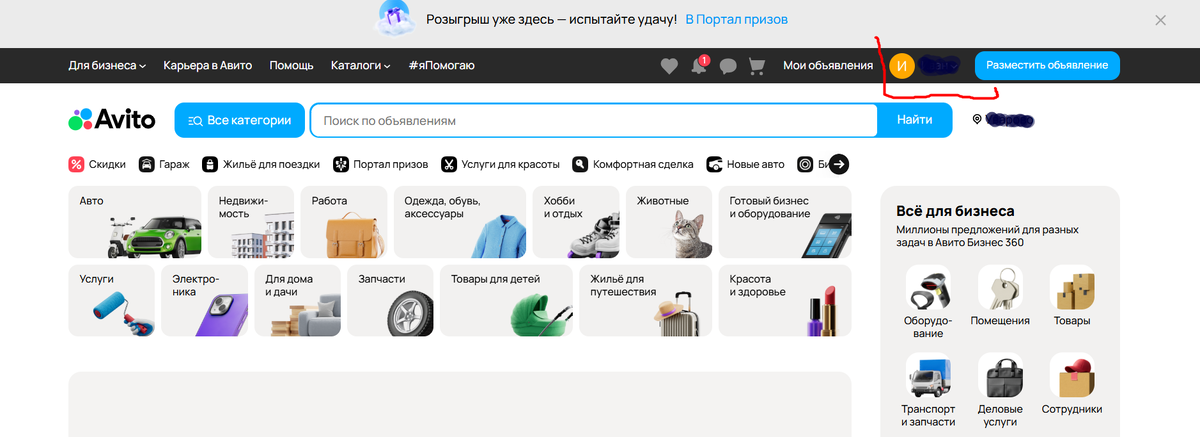Open Помощь link

pyautogui.click(x=291, y=66)
